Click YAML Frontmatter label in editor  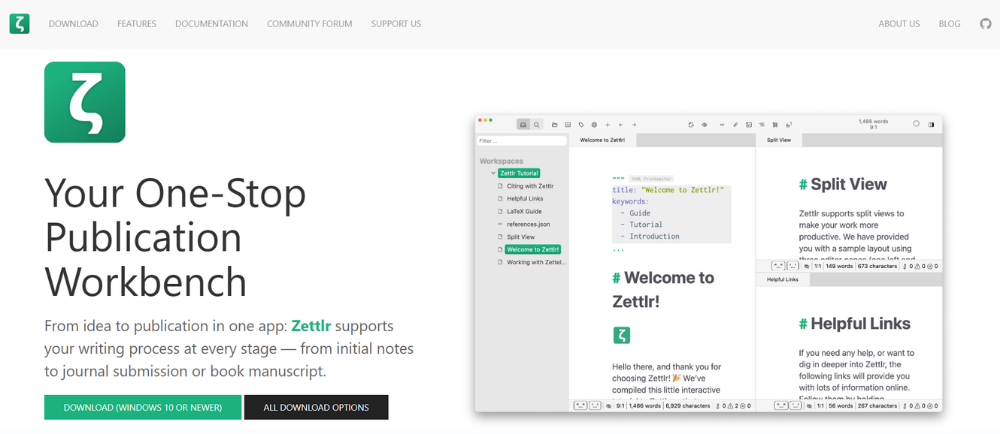(651, 180)
